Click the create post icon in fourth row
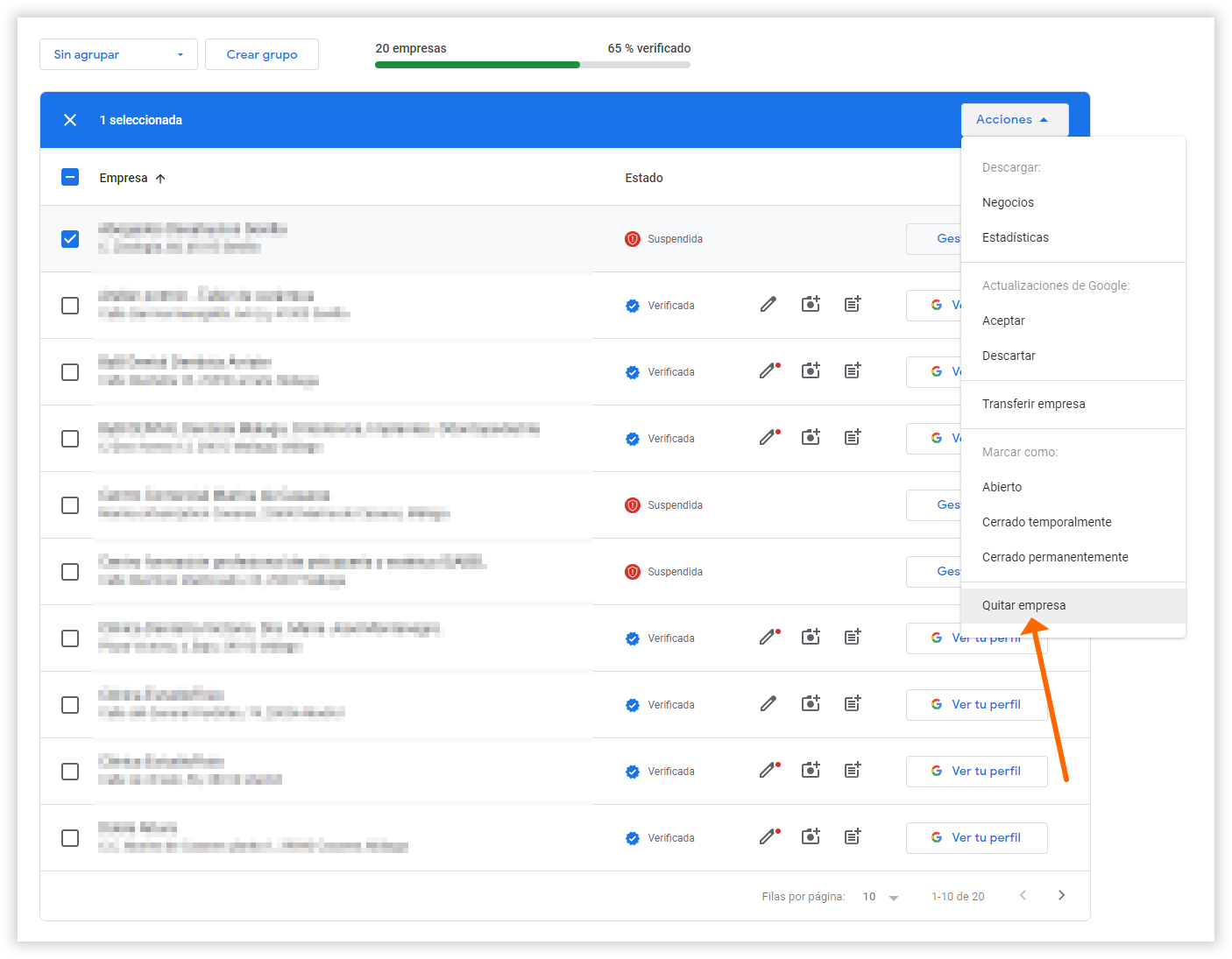This screenshot has width=1232, height=959. pos(853,438)
